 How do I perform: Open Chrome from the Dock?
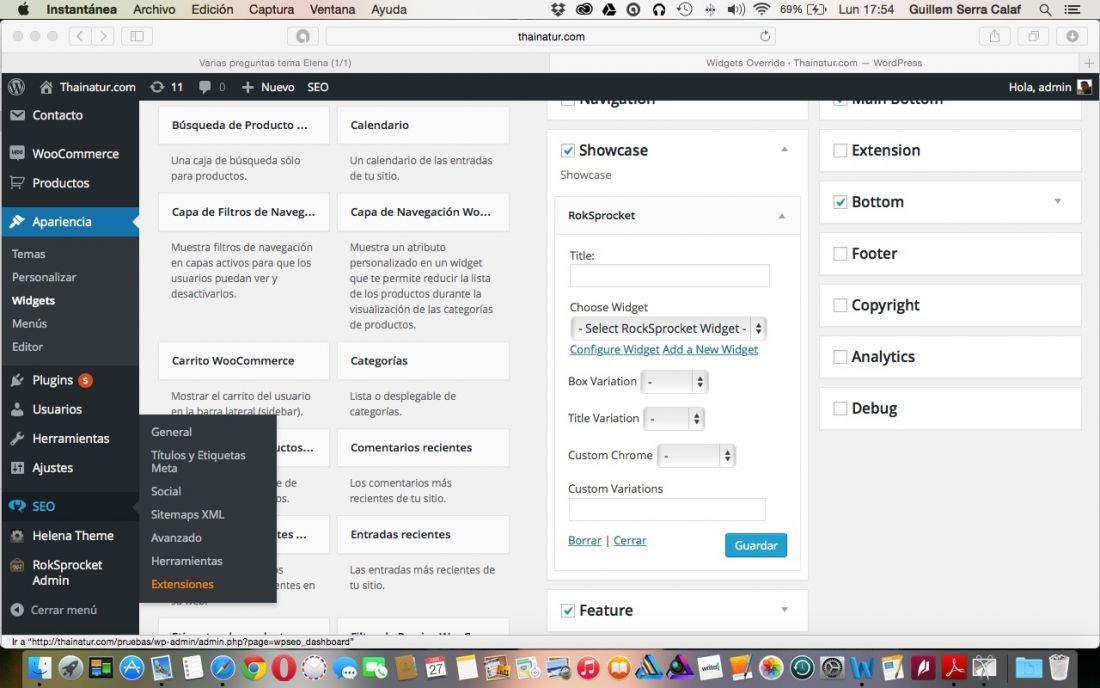click(x=253, y=668)
